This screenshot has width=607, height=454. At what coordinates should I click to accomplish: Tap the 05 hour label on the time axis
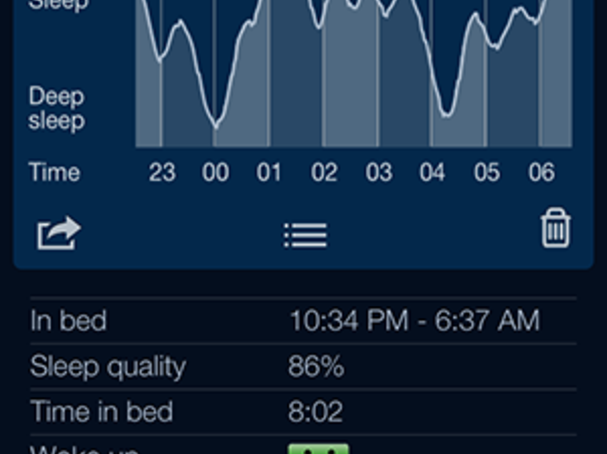coord(487,173)
